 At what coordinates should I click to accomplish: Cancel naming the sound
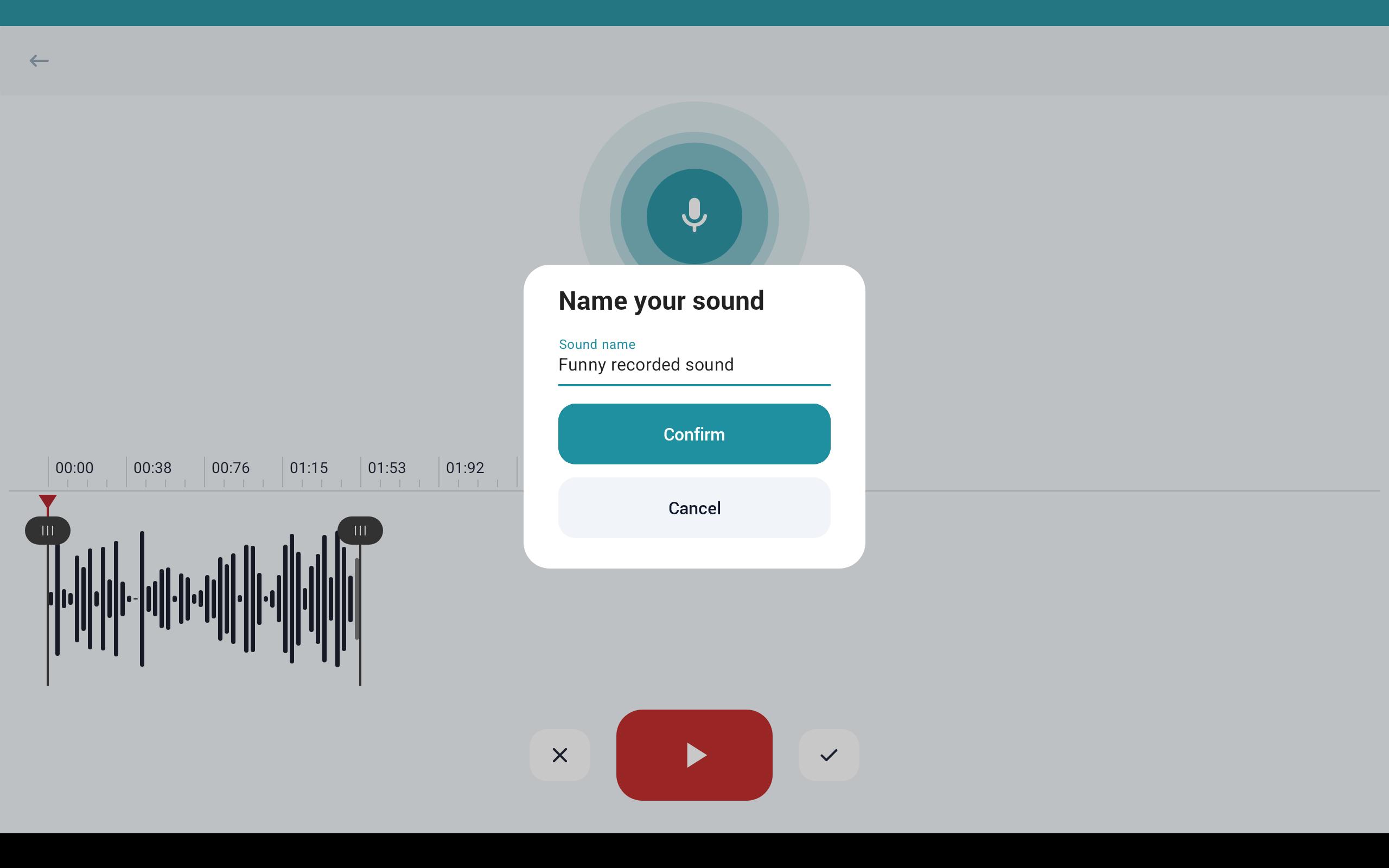pyautogui.click(x=694, y=508)
